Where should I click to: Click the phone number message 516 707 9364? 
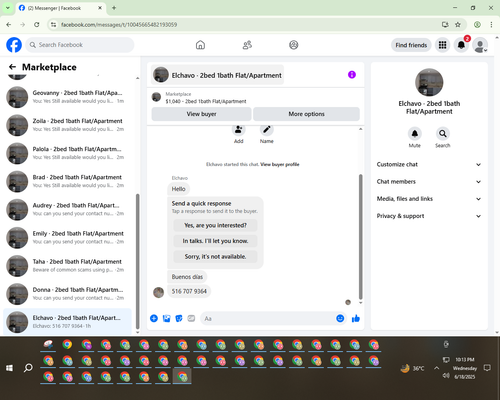189,291
